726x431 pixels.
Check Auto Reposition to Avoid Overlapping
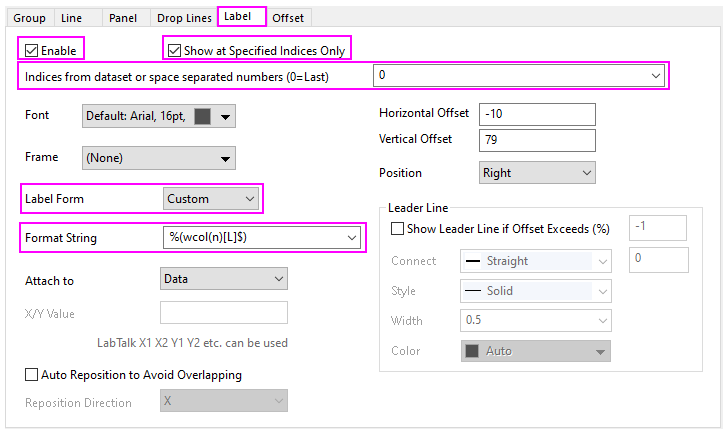click(x=31, y=375)
